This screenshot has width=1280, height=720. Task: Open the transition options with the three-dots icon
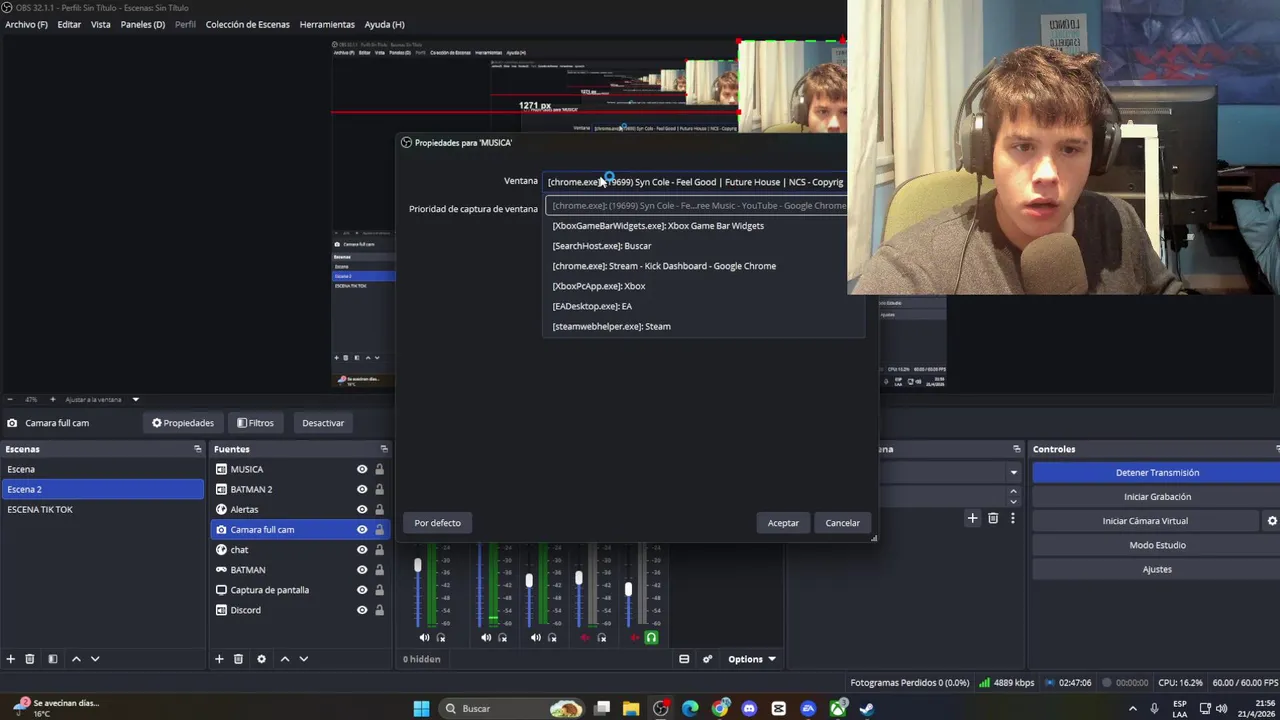(1013, 518)
